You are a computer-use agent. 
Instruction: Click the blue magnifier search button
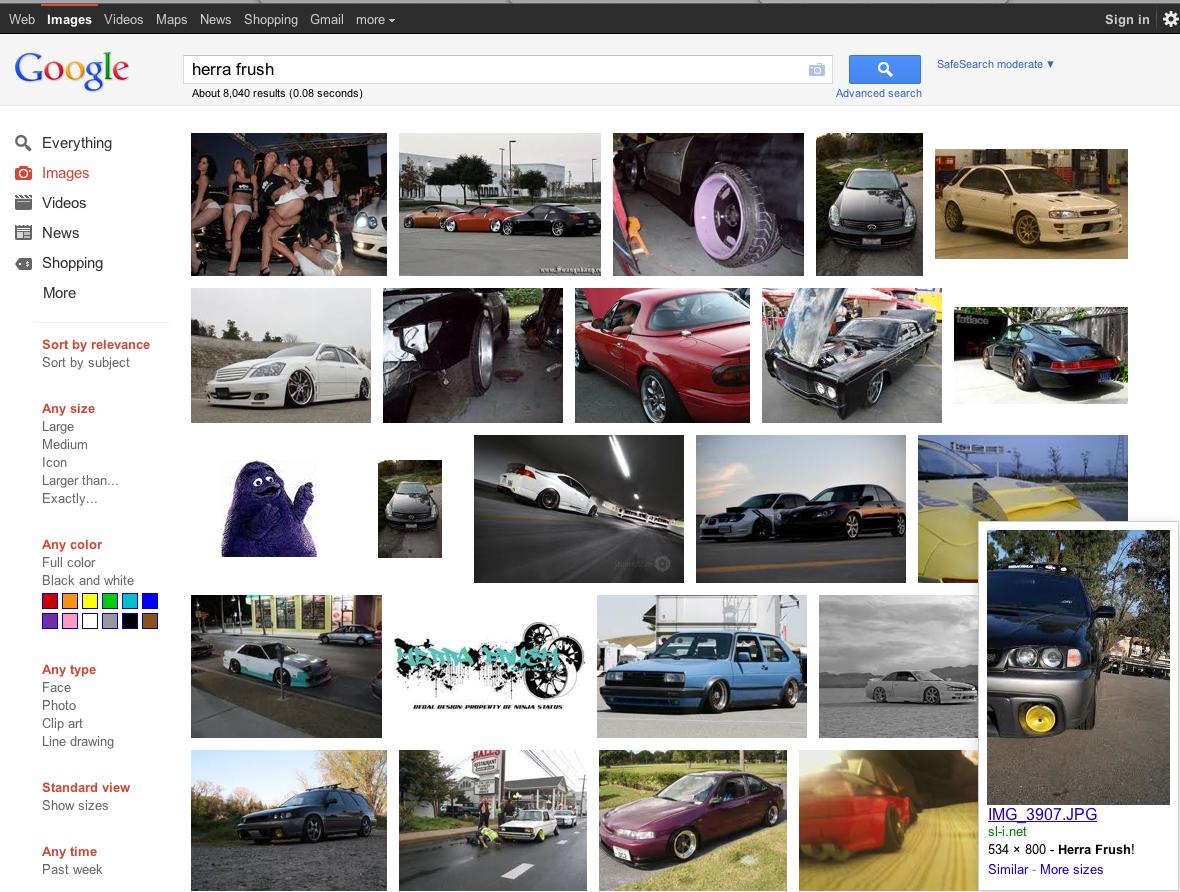click(x=884, y=69)
